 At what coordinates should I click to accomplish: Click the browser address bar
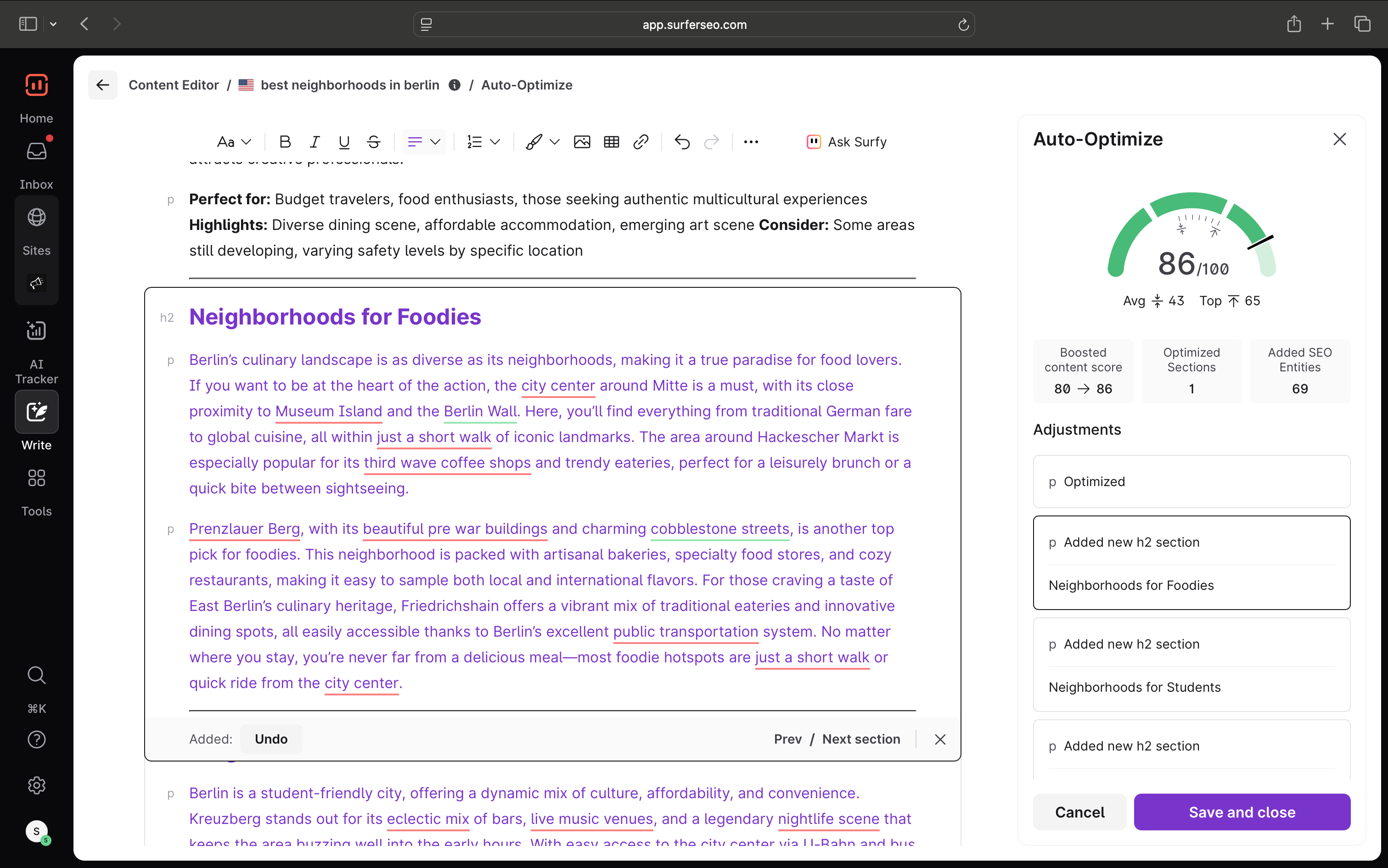(x=694, y=24)
